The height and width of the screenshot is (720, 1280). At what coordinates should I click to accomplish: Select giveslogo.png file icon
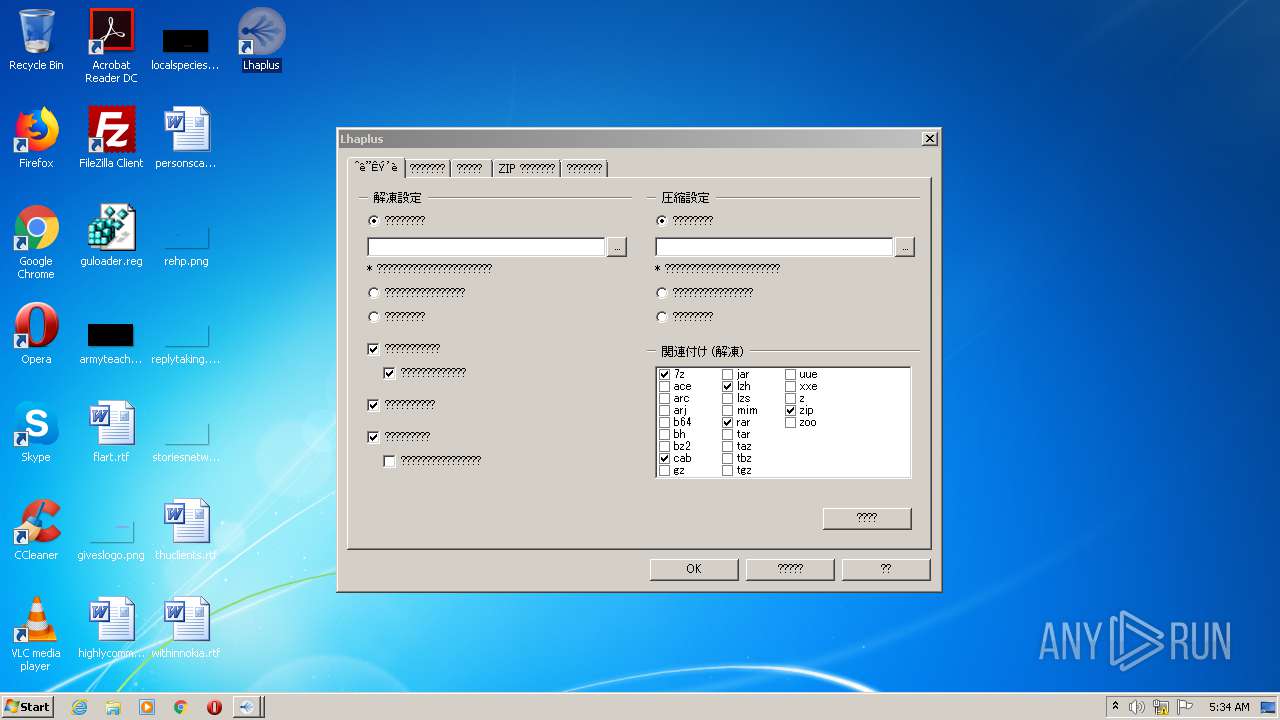point(111,540)
